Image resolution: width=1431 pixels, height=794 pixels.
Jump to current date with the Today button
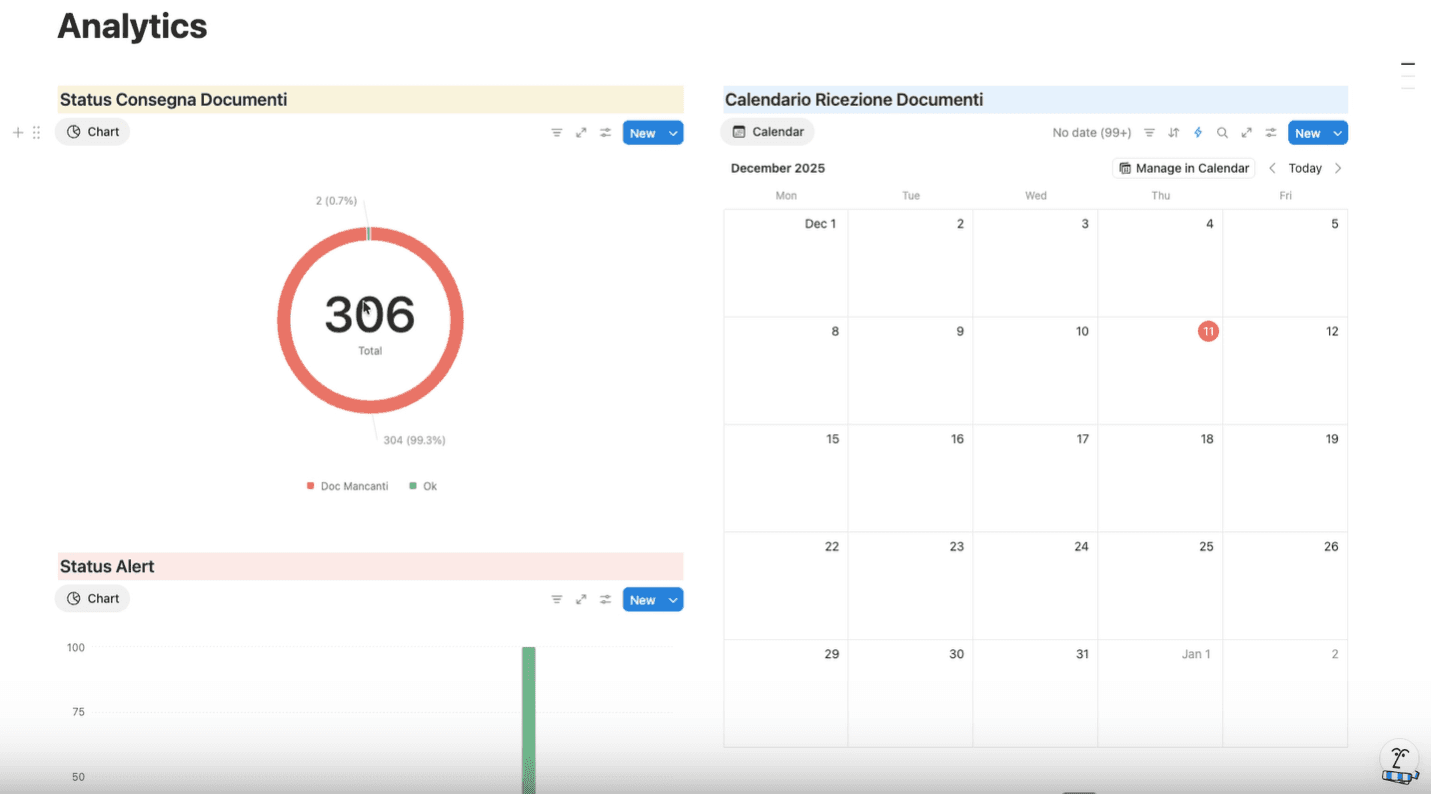coord(1304,167)
